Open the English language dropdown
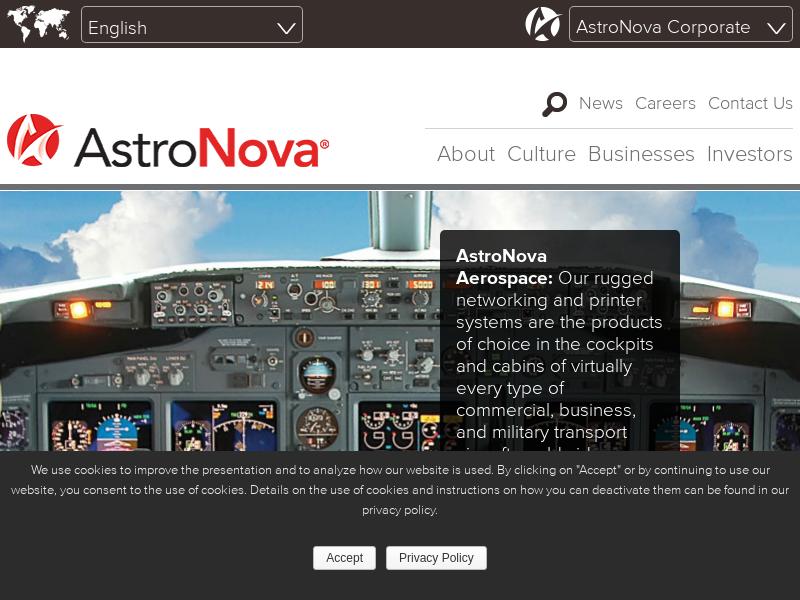 192,24
